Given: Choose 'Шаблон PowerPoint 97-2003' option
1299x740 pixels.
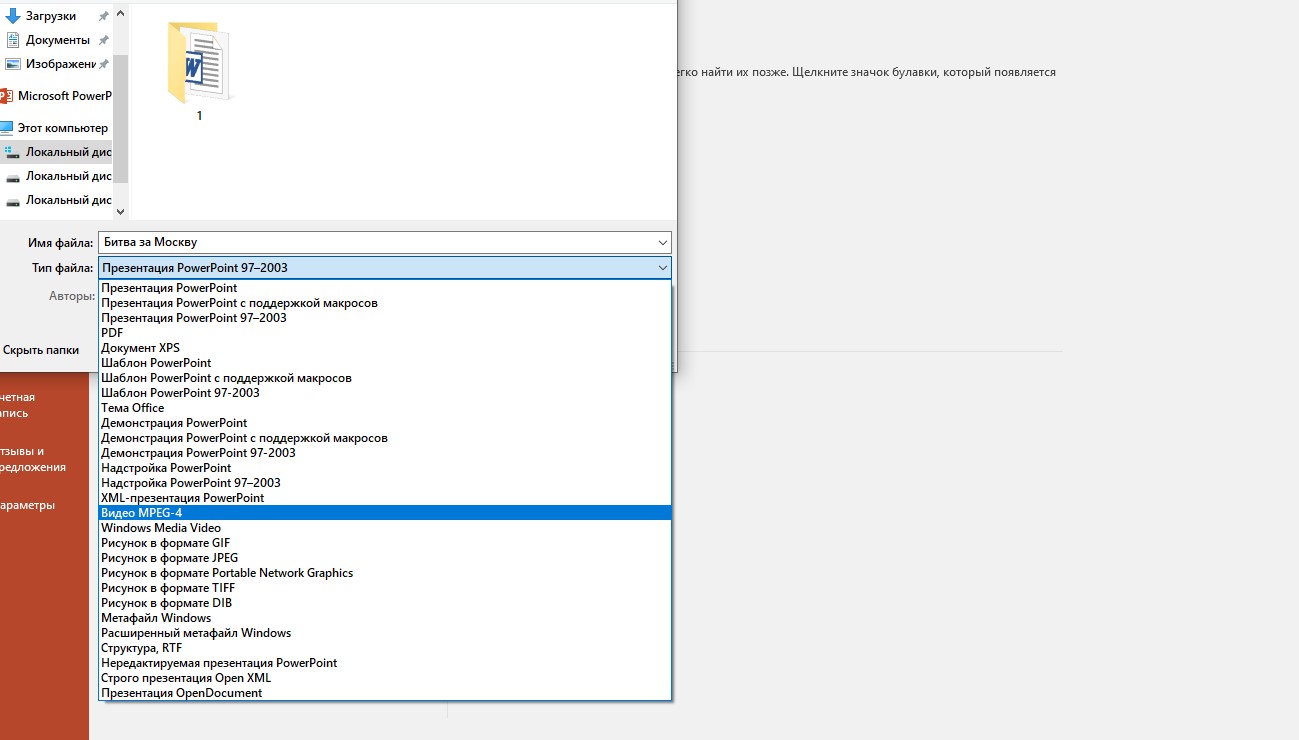Looking at the screenshot, I should tap(385, 393).
